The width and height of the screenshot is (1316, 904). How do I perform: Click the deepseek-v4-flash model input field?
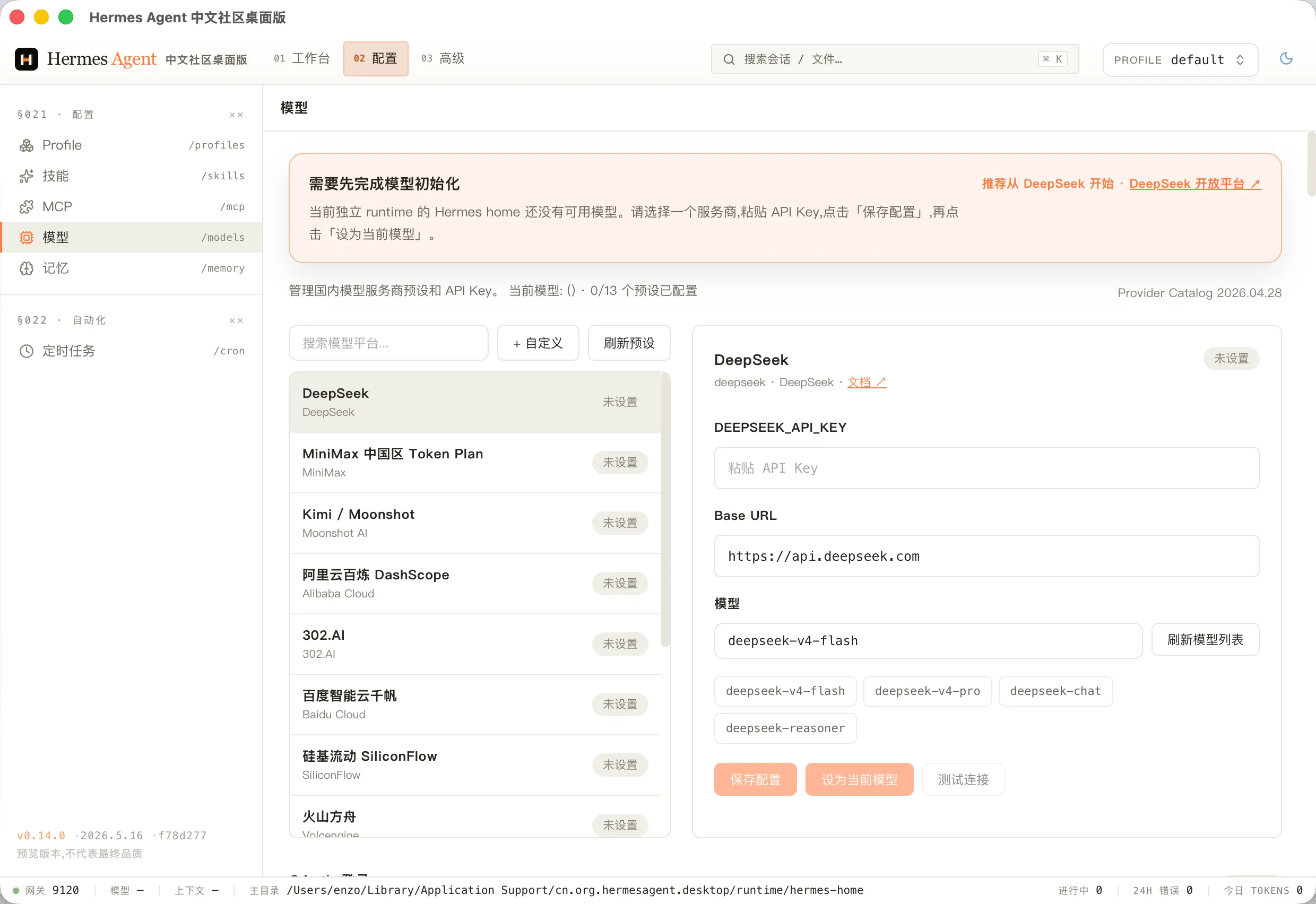[928, 641]
